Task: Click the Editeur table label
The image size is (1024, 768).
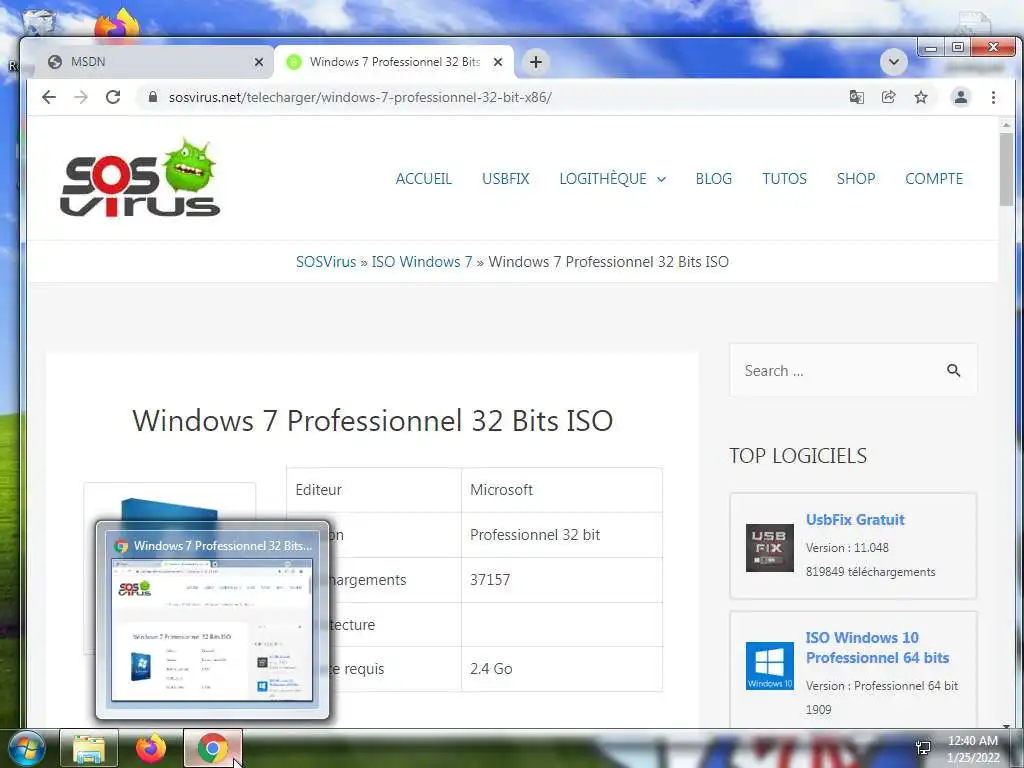Action: click(318, 490)
